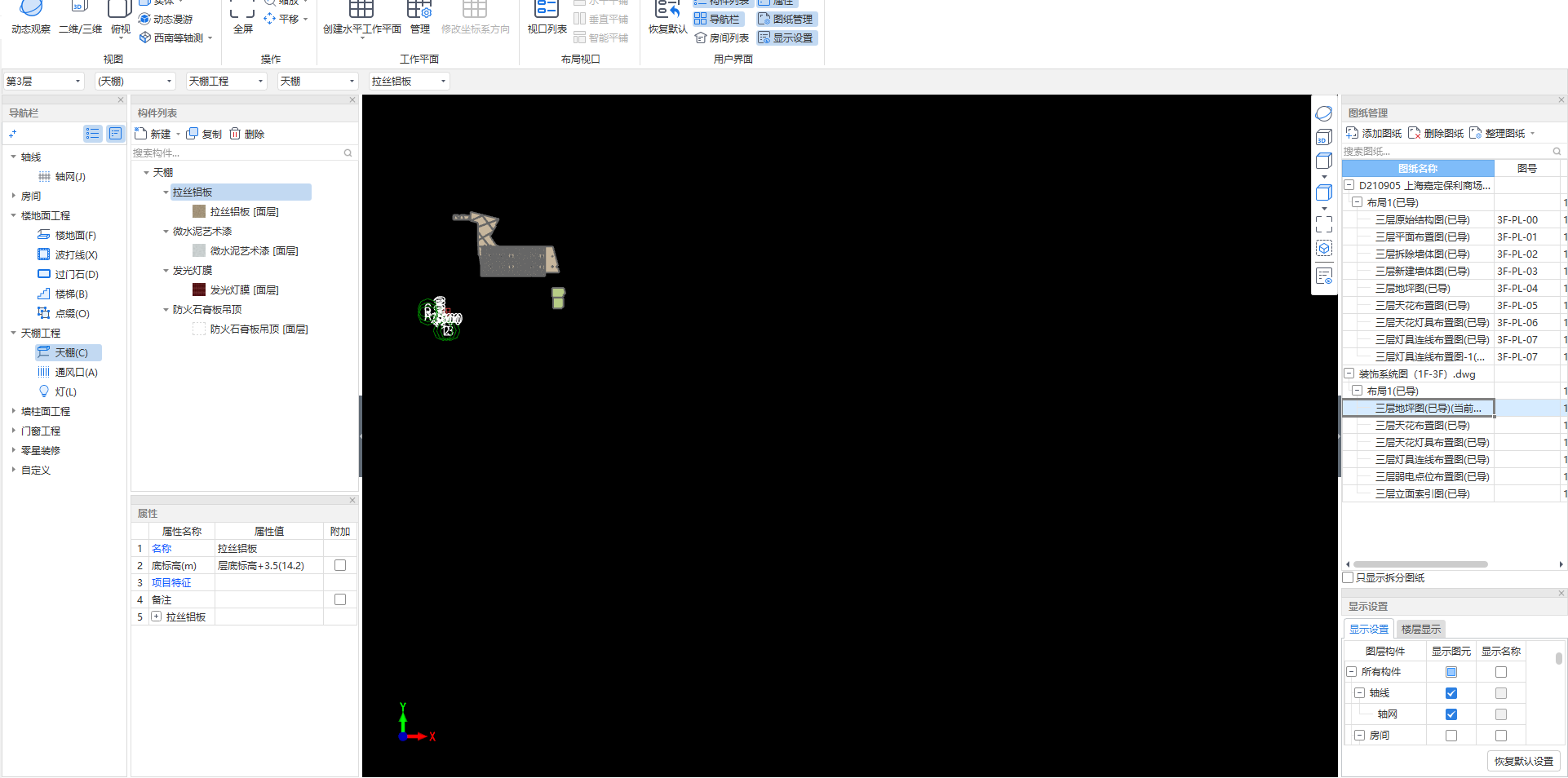1568x778 pixels.
Task: Select 西南等轴测 isometric view
Action: coord(175,38)
